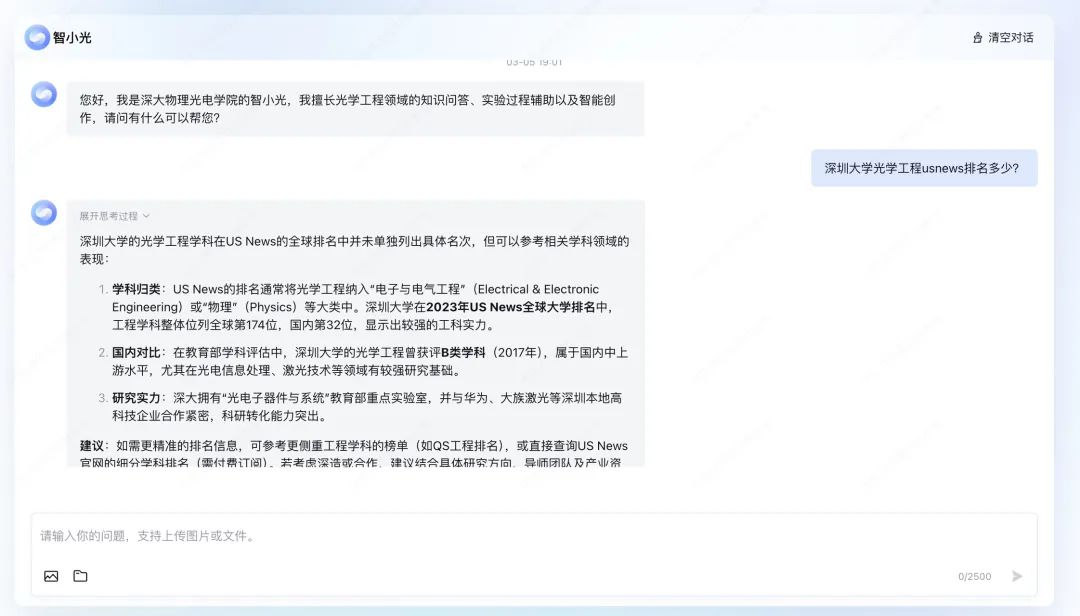1080x616 pixels.
Task: Click the chevron arrow after 展开思考过程
Action: pyautogui.click(x=146, y=216)
